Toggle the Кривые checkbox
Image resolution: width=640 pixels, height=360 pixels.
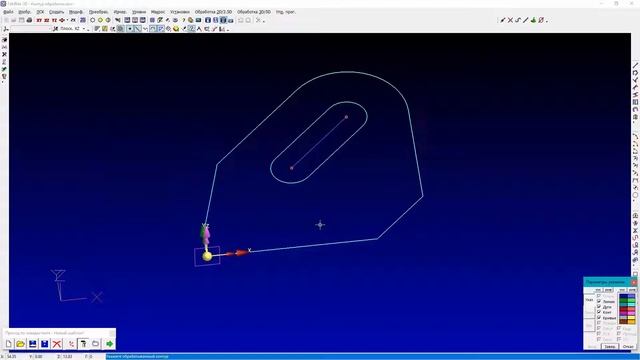(x=599, y=318)
